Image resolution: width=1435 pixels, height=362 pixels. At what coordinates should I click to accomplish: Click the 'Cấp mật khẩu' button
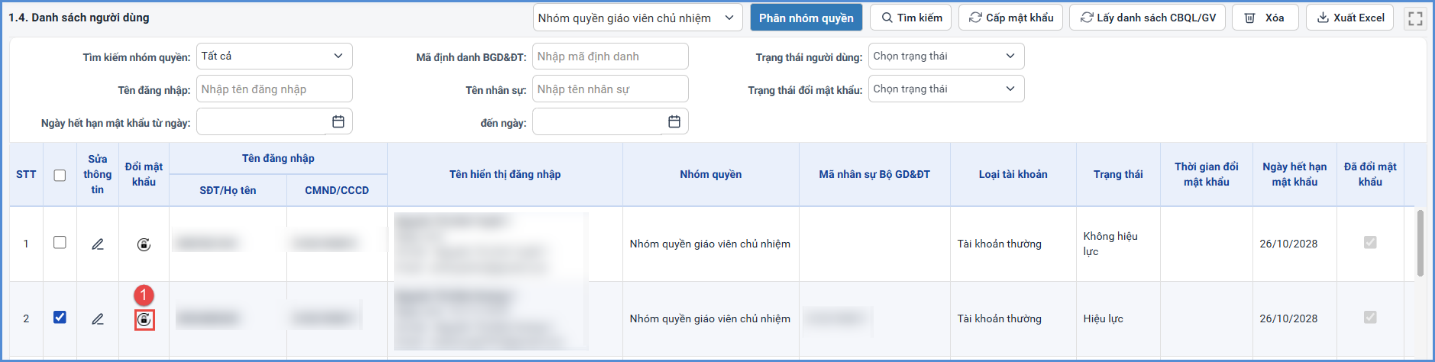click(1011, 18)
